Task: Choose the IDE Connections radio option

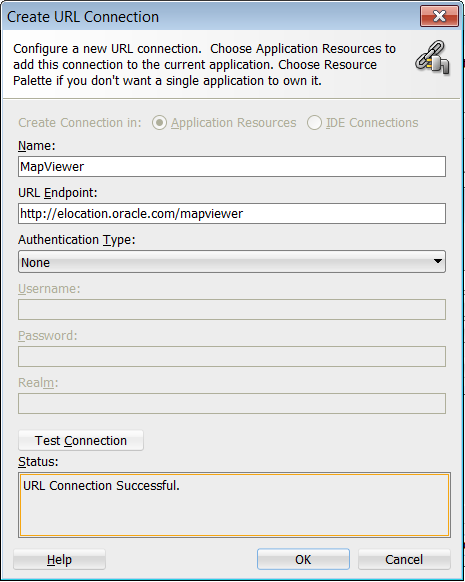Action: point(314,123)
